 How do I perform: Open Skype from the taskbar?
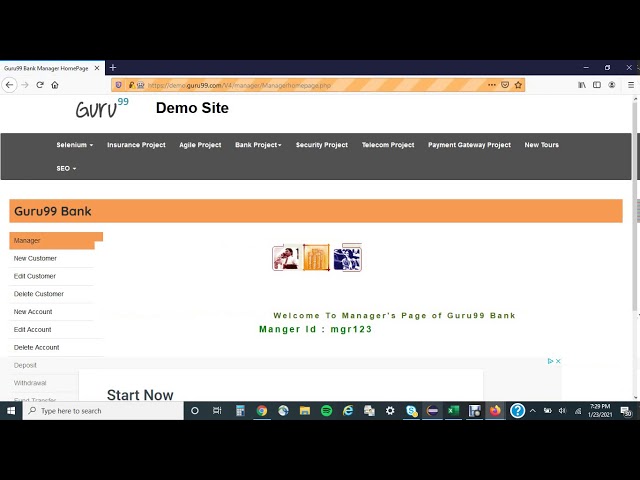(x=411, y=411)
